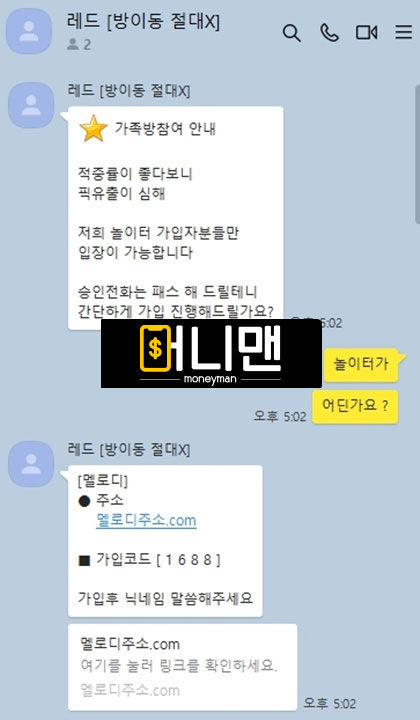Open chat search with magnifier icon

tap(291, 33)
